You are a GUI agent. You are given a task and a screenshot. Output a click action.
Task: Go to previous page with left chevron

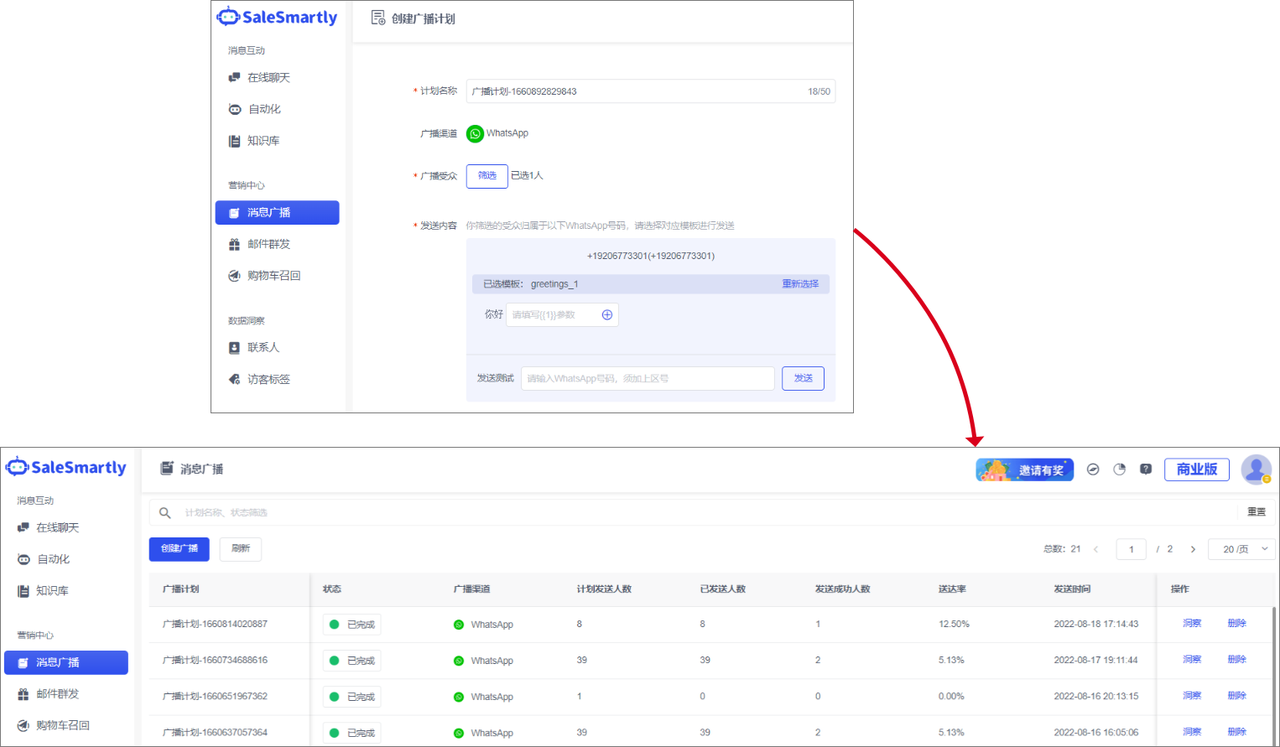coord(1096,549)
